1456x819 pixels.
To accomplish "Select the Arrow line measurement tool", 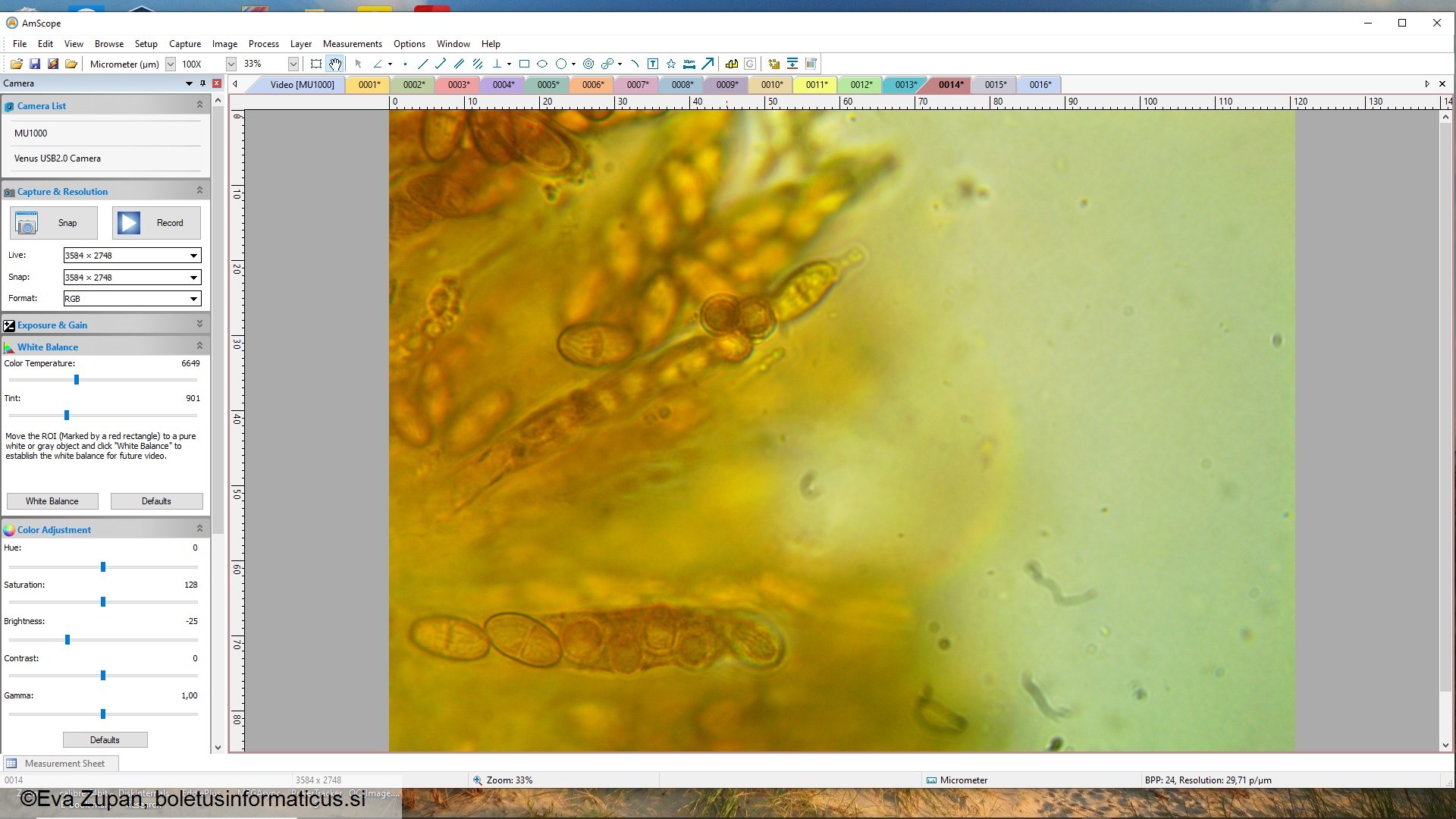I will tap(441, 64).
